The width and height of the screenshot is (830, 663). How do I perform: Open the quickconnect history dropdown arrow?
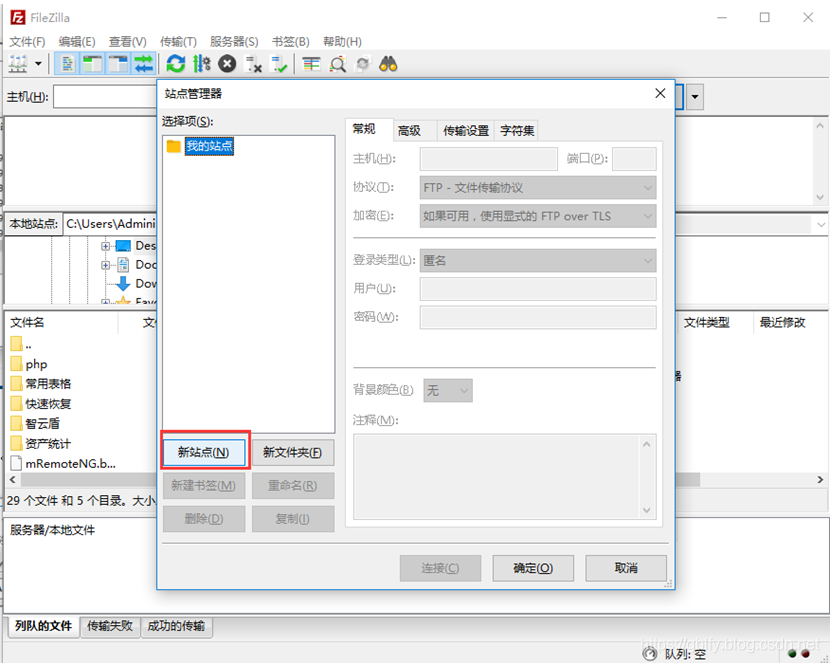tap(695, 97)
